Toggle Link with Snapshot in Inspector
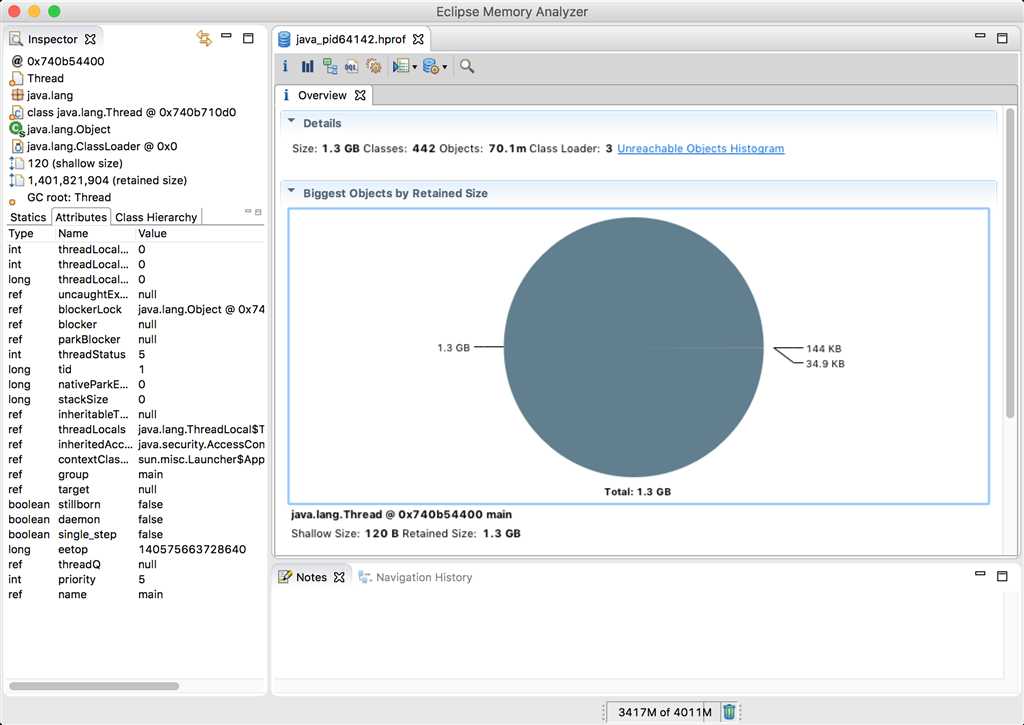 pyautogui.click(x=204, y=39)
